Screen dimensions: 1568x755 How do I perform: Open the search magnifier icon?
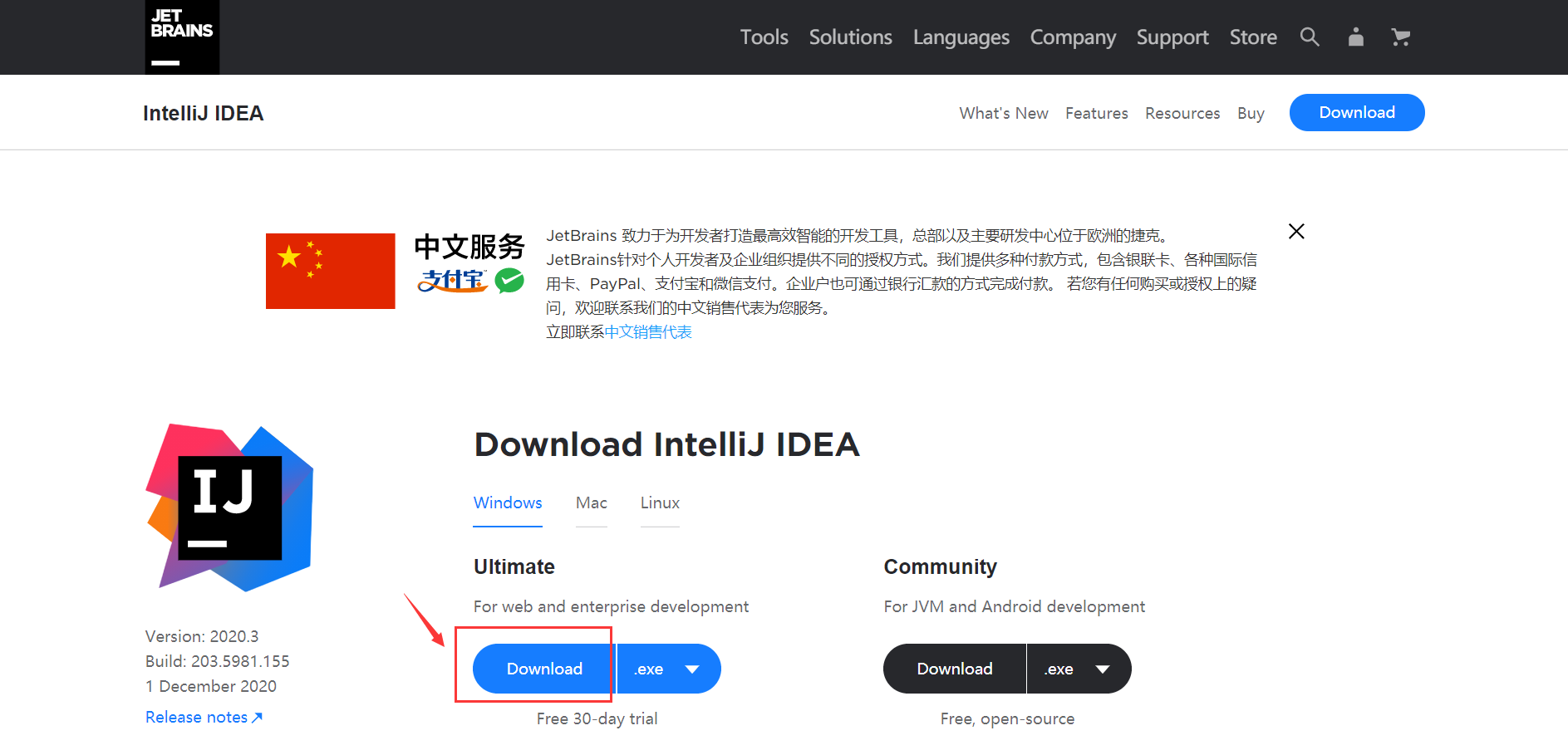tap(1310, 37)
